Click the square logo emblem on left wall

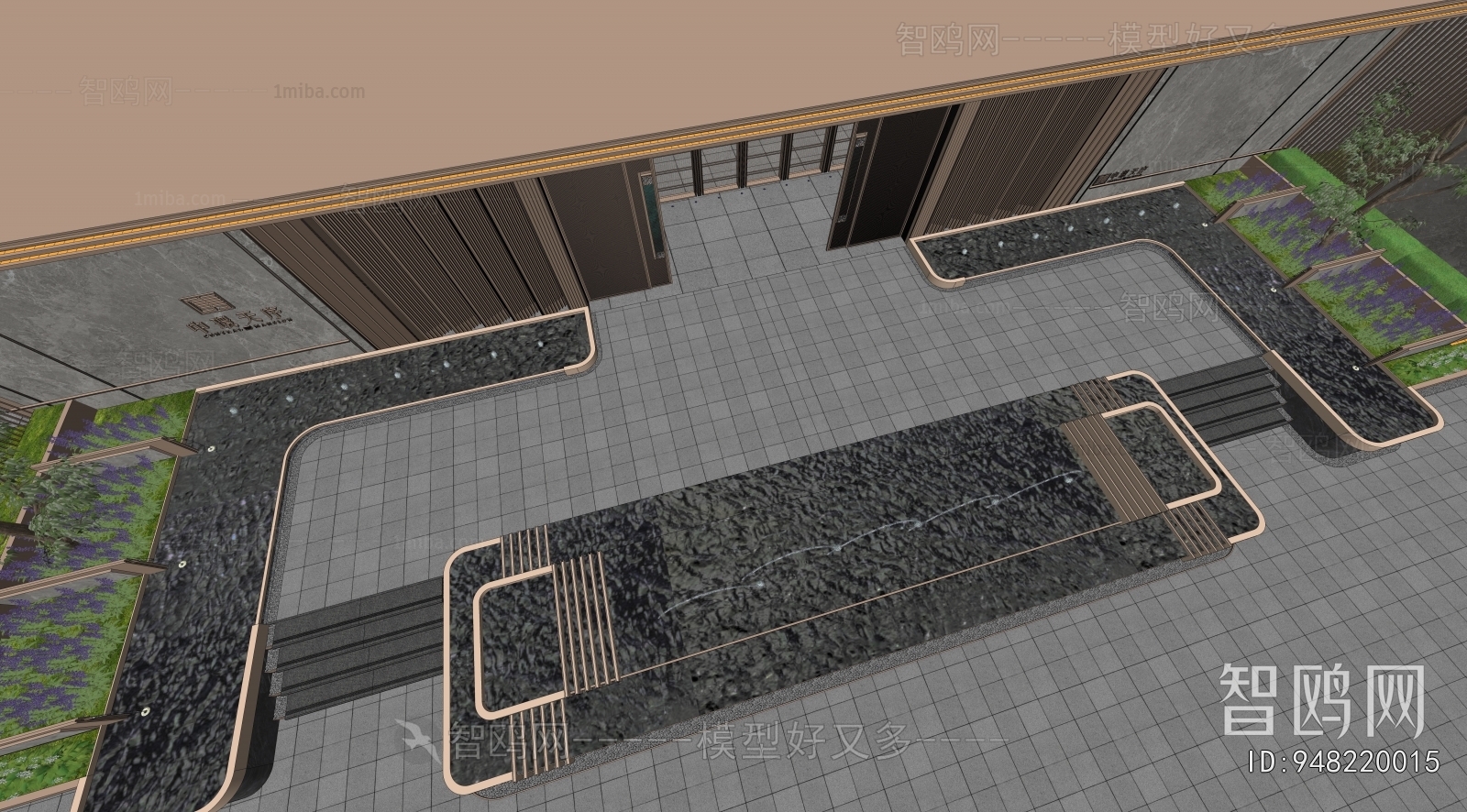pos(201,302)
